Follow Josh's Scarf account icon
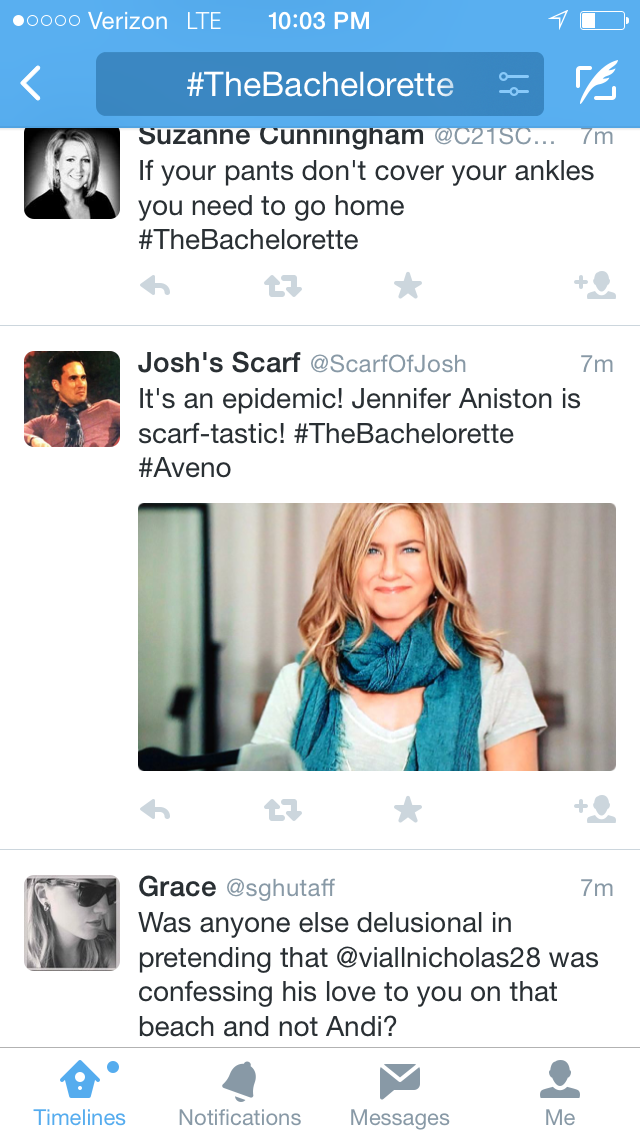Image resolution: width=640 pixels, height=1136 pixels. coord(595,809)
